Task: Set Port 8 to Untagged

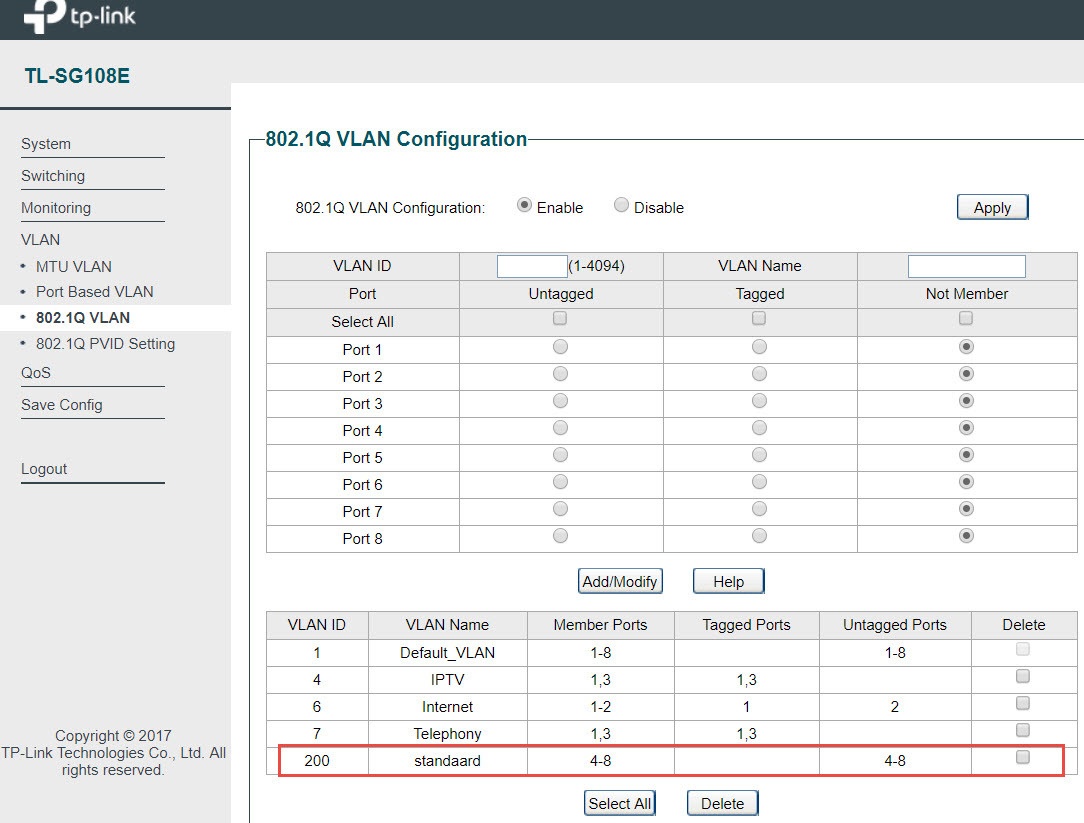Action: [561, 536]
